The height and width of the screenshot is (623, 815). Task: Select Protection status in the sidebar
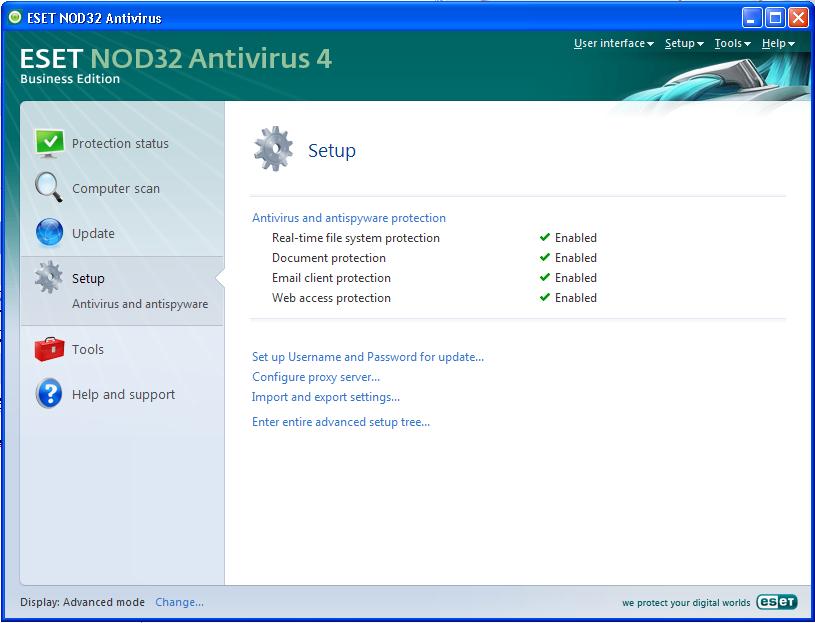pyautogui.click(x=120, y=143)
